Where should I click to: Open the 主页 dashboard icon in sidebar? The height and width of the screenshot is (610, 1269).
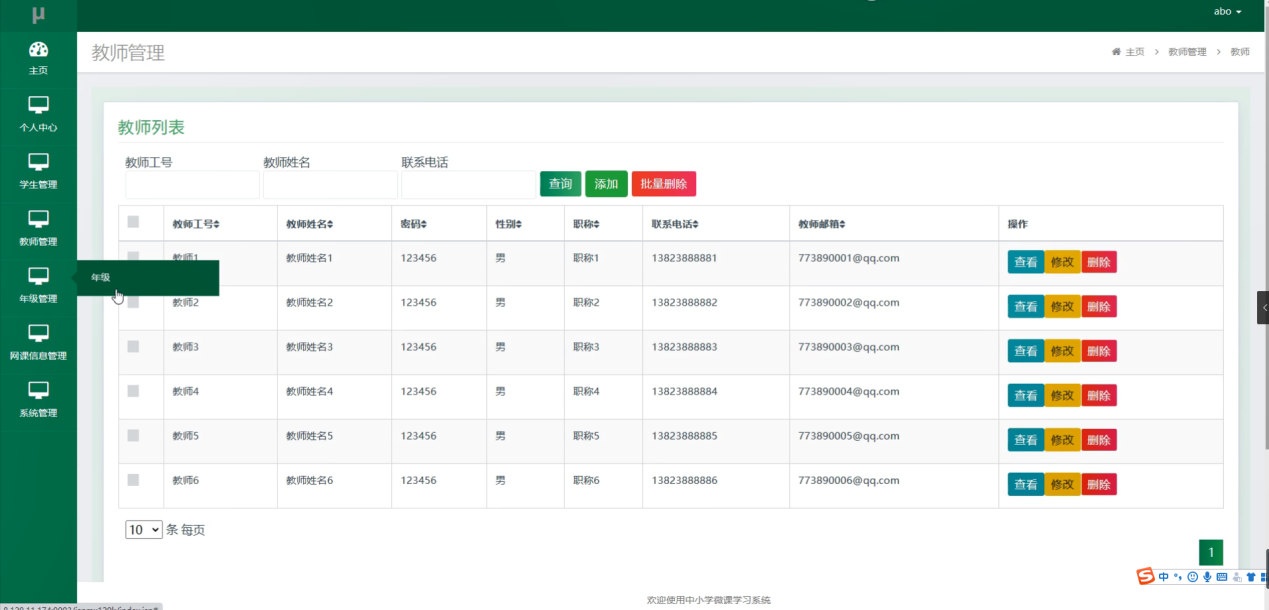click(38, 49)
